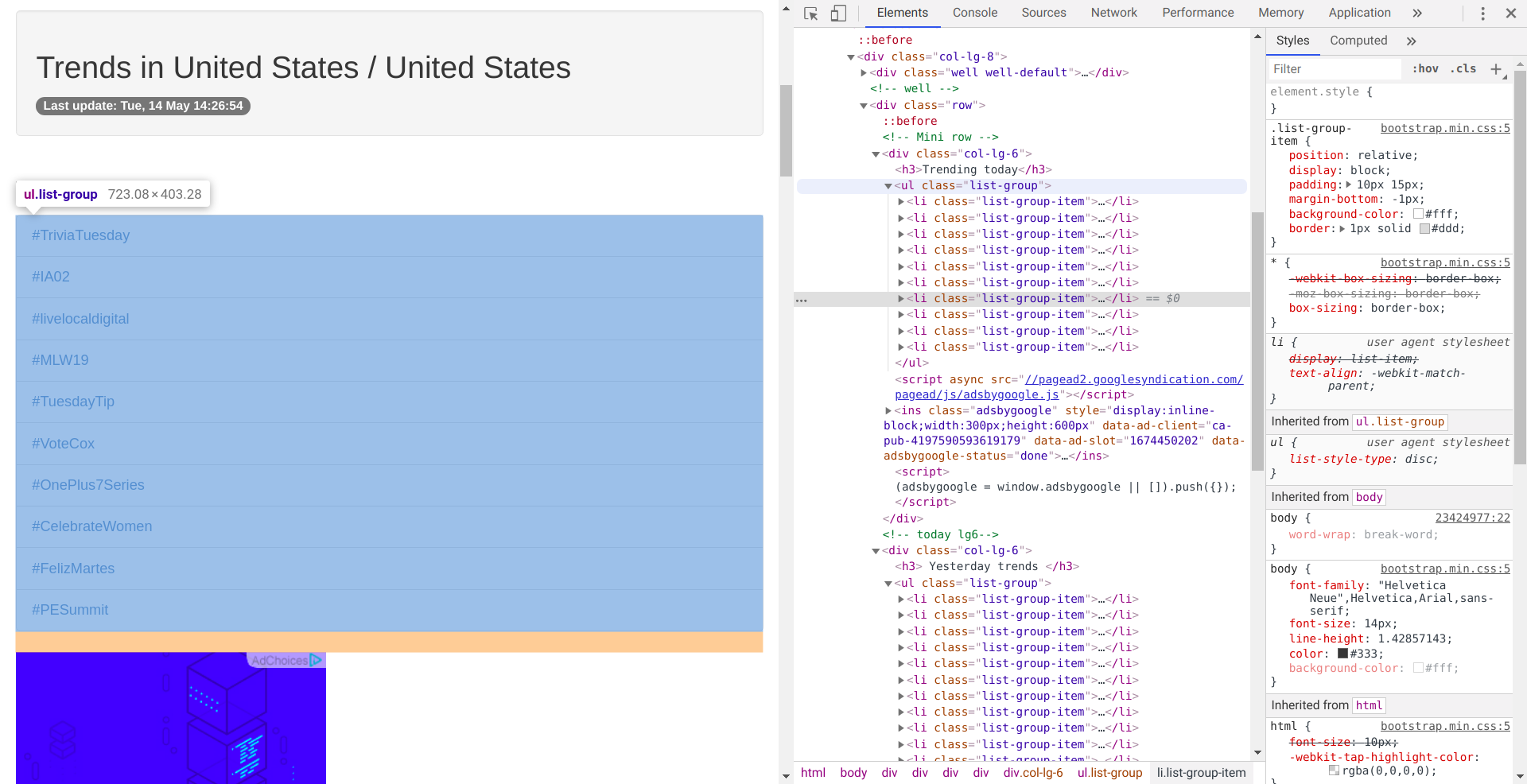
Task: Open bootstrap.min.css:5 source for .list-group-item
Action: click(1445, 128)
